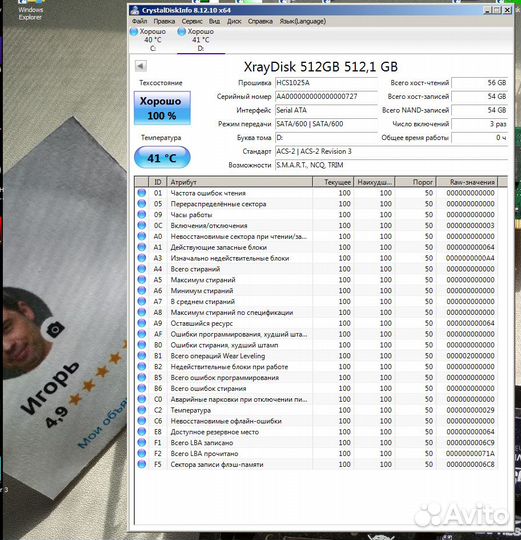
Task: Select attribute Недействительные блоки при работе
Action: point(229,366)
